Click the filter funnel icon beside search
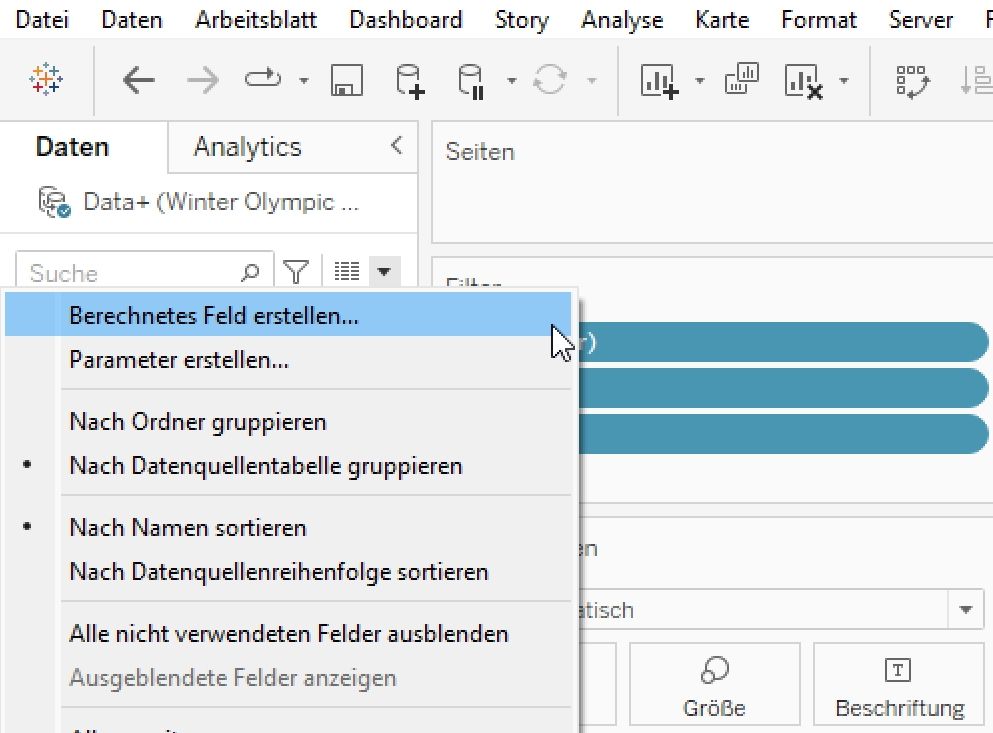The height and width of the screenshot is (733, 993). (x=296, y=271)
